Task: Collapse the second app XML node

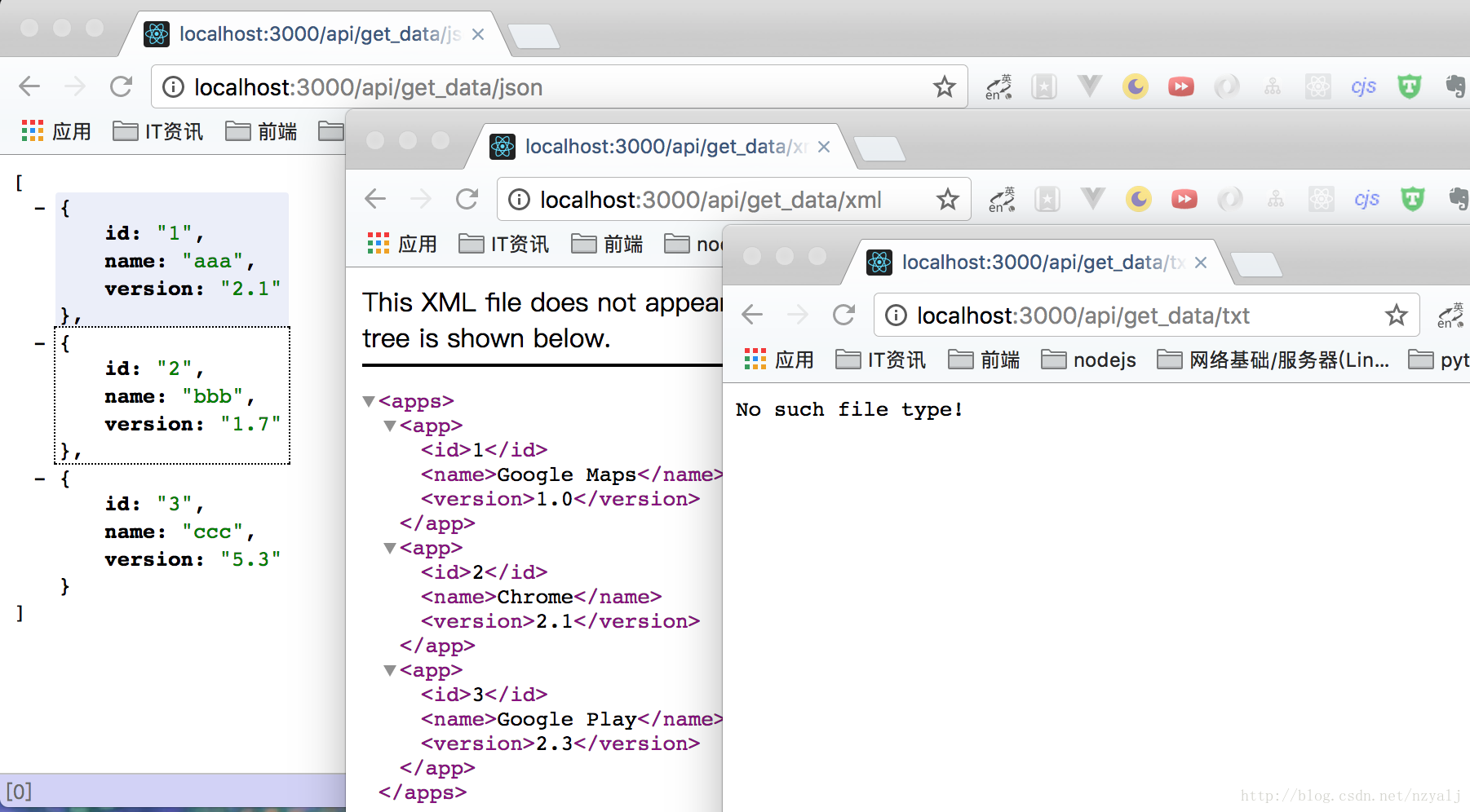Action: [x=390, y=548]
